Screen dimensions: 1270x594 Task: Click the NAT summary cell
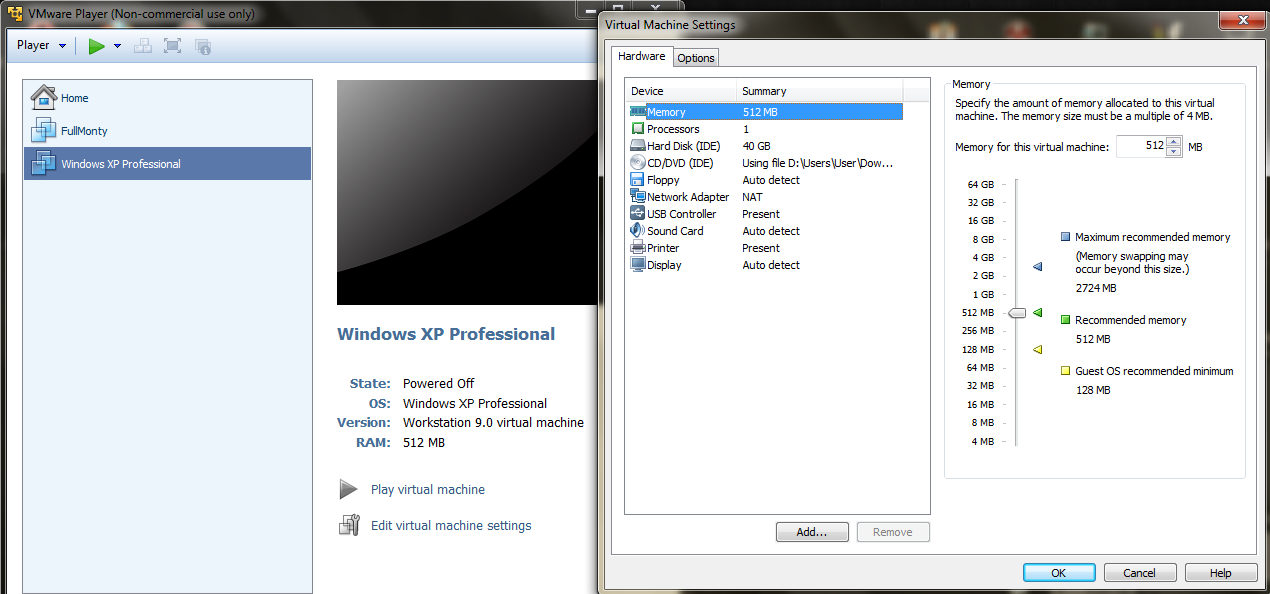(753, 197)
